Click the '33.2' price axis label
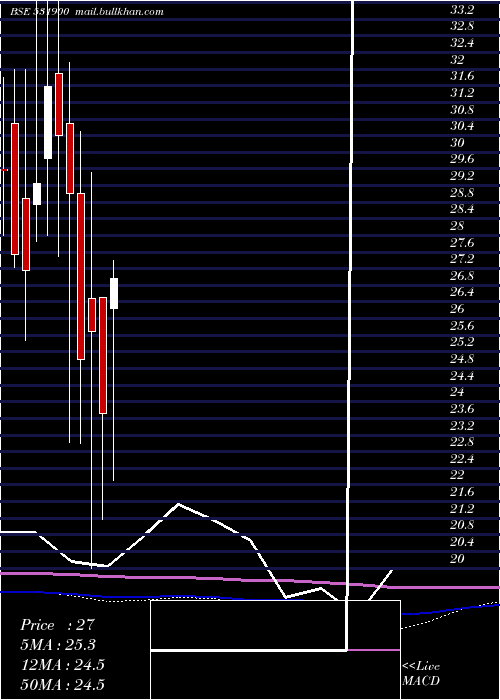 [x=462, y=10]
